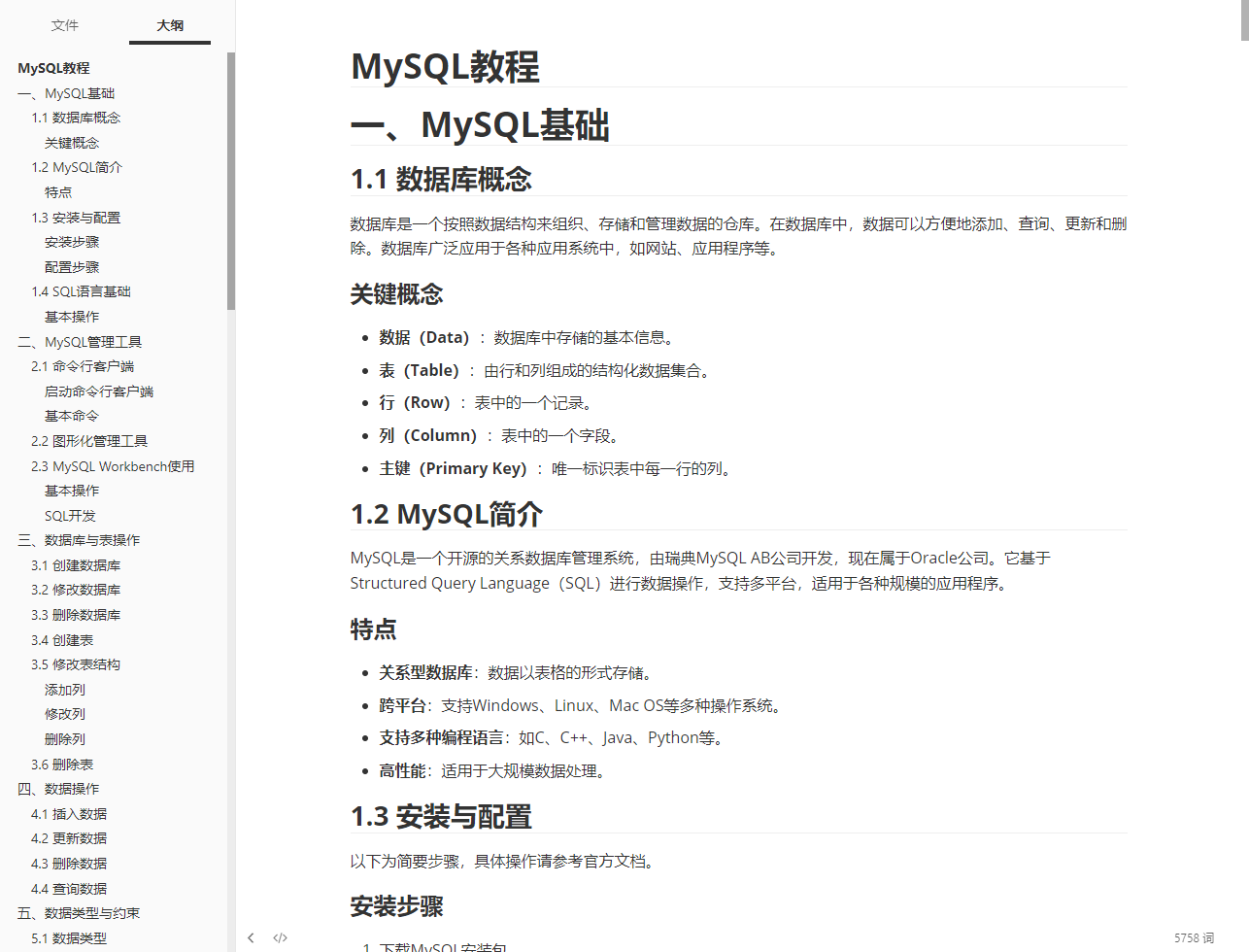This screenshot has width=1249, height=952.
Task: Click the document scrollbar thumb at top right
Action: (x=1244, y=19)
